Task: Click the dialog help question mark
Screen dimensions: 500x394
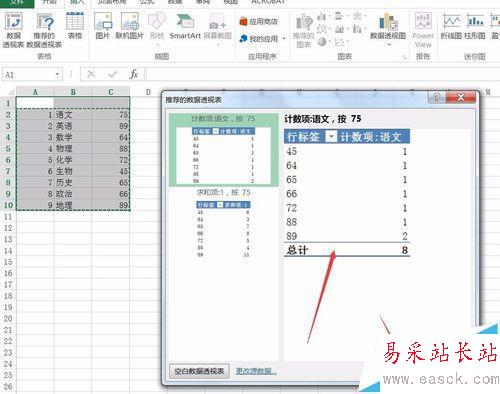Action: pyautogui.click(x=436, y=97)
